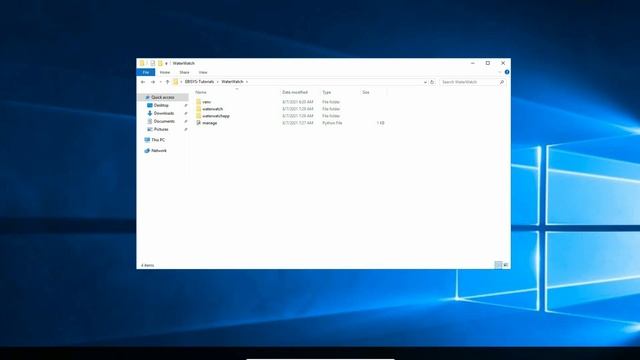Open Downloads in the navigation pane
This screenshot has height=360, width=640.
coord(164,113)
